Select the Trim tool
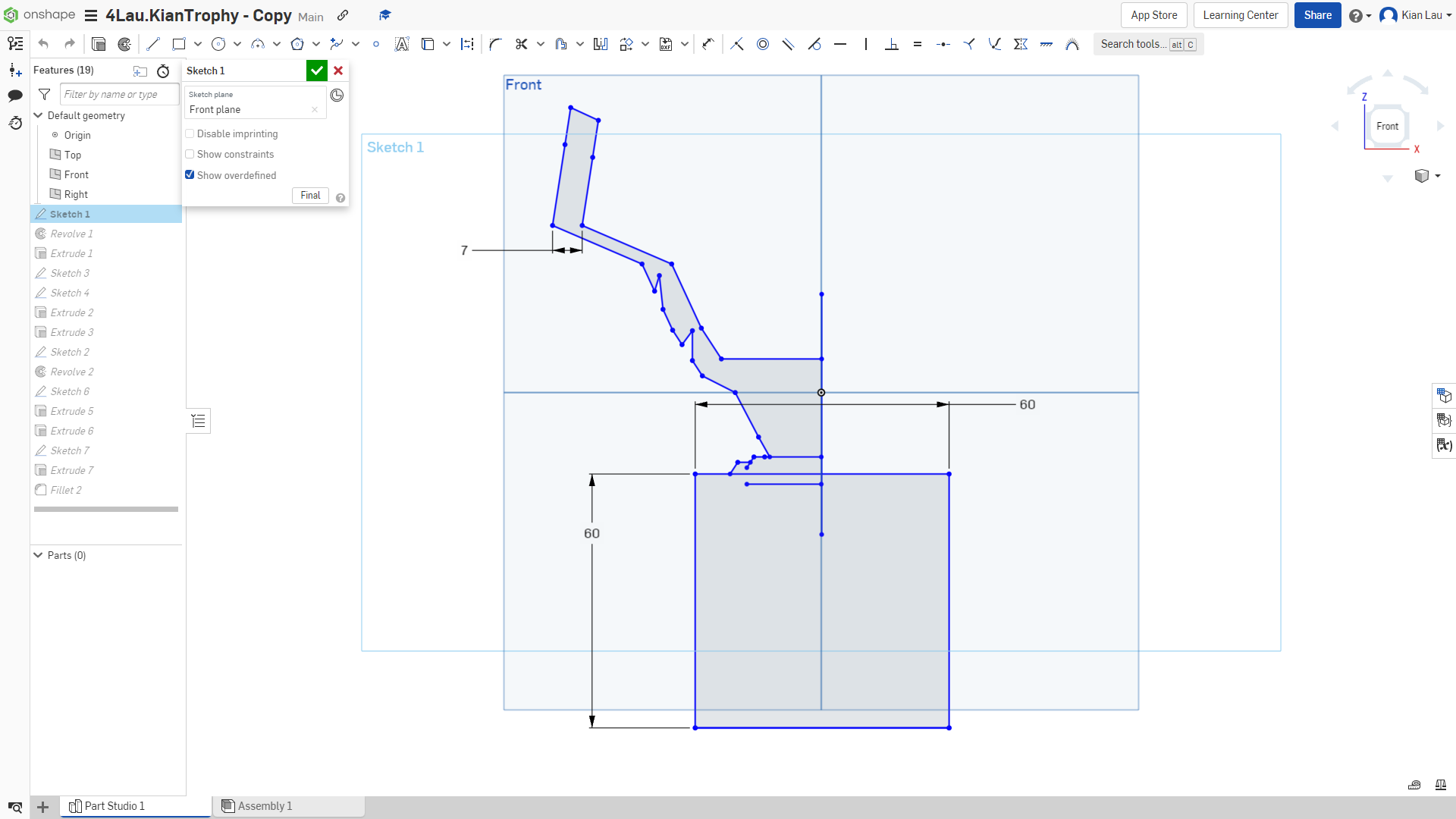Screen dimensions: 1456x819 click(521, 44)
